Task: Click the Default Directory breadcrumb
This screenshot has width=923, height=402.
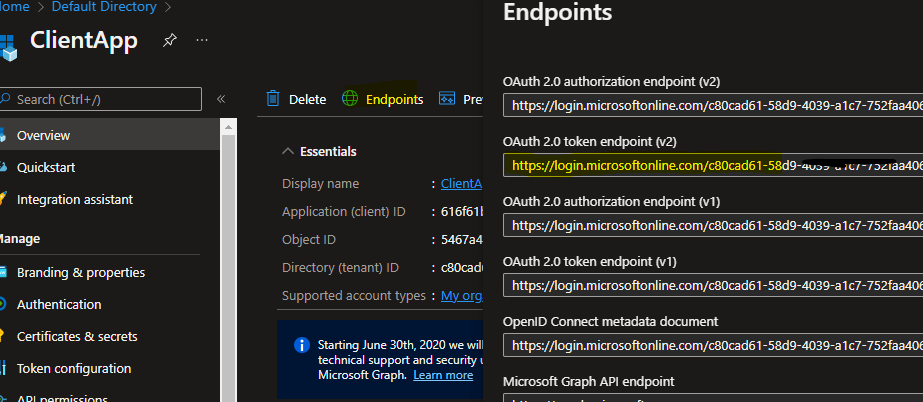Action: pos(102,7)
